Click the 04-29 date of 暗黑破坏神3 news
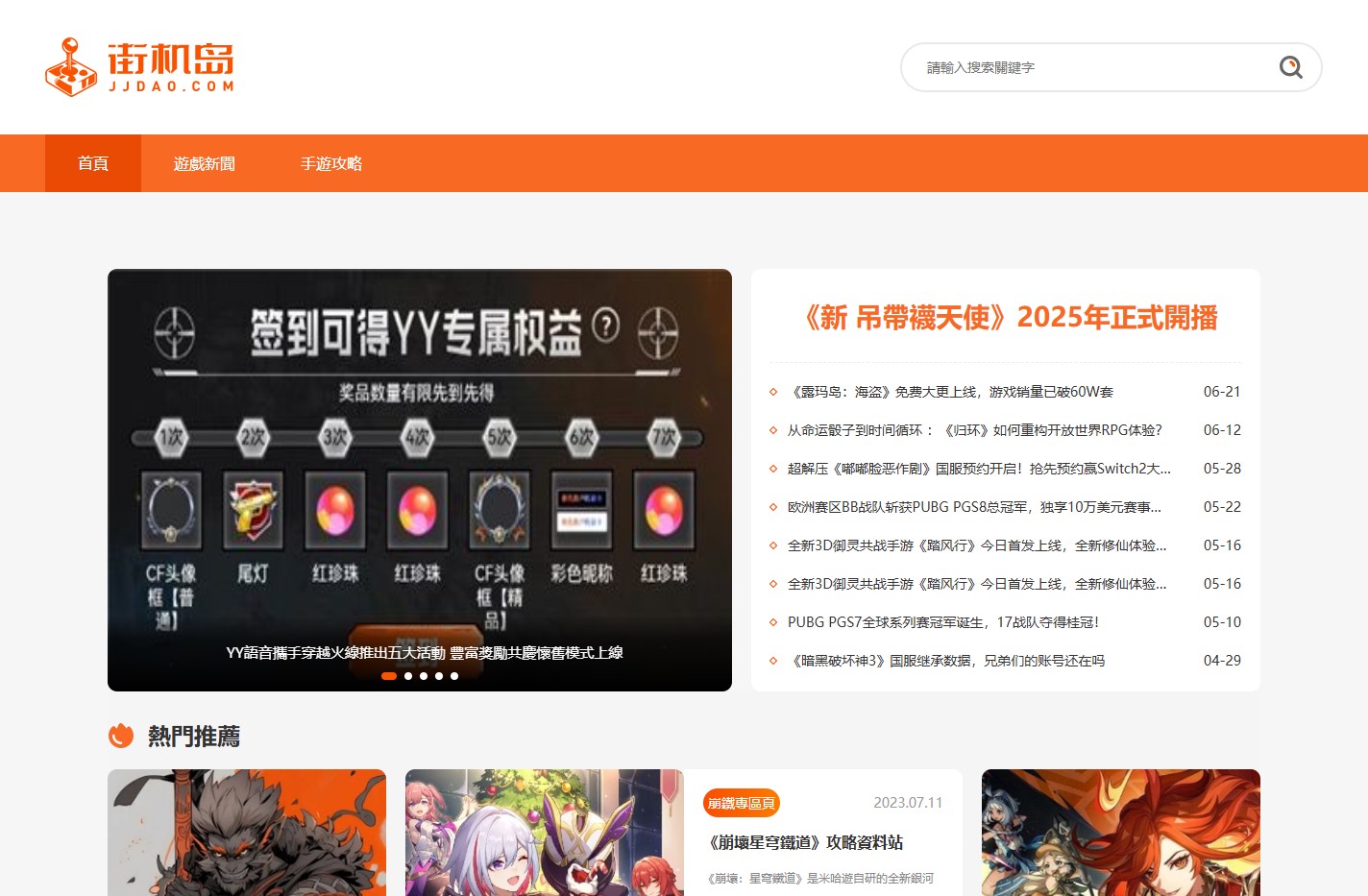The width and height of the screenshot is (1368, 896). point(1222,661)
